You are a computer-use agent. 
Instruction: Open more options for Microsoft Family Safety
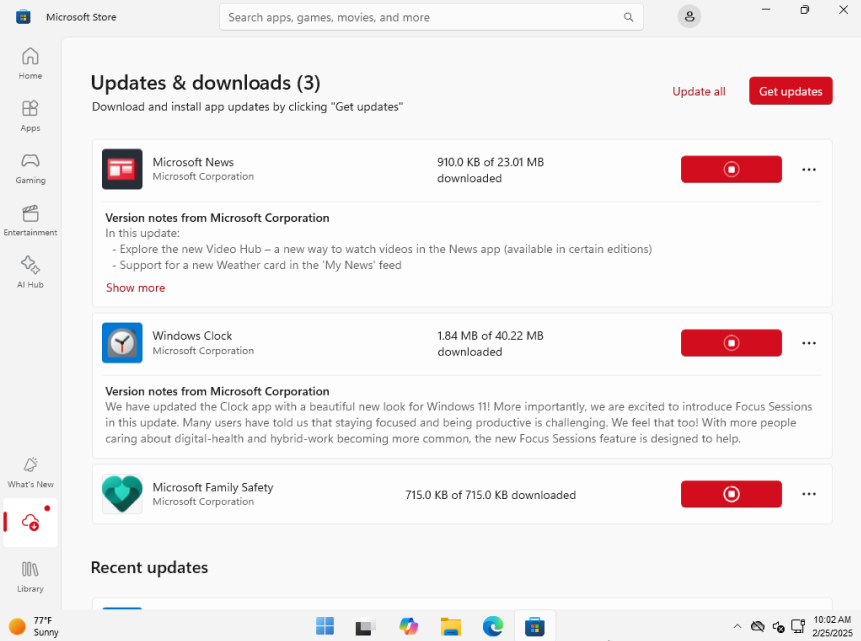pyautogui.click(x=809, y=494)
